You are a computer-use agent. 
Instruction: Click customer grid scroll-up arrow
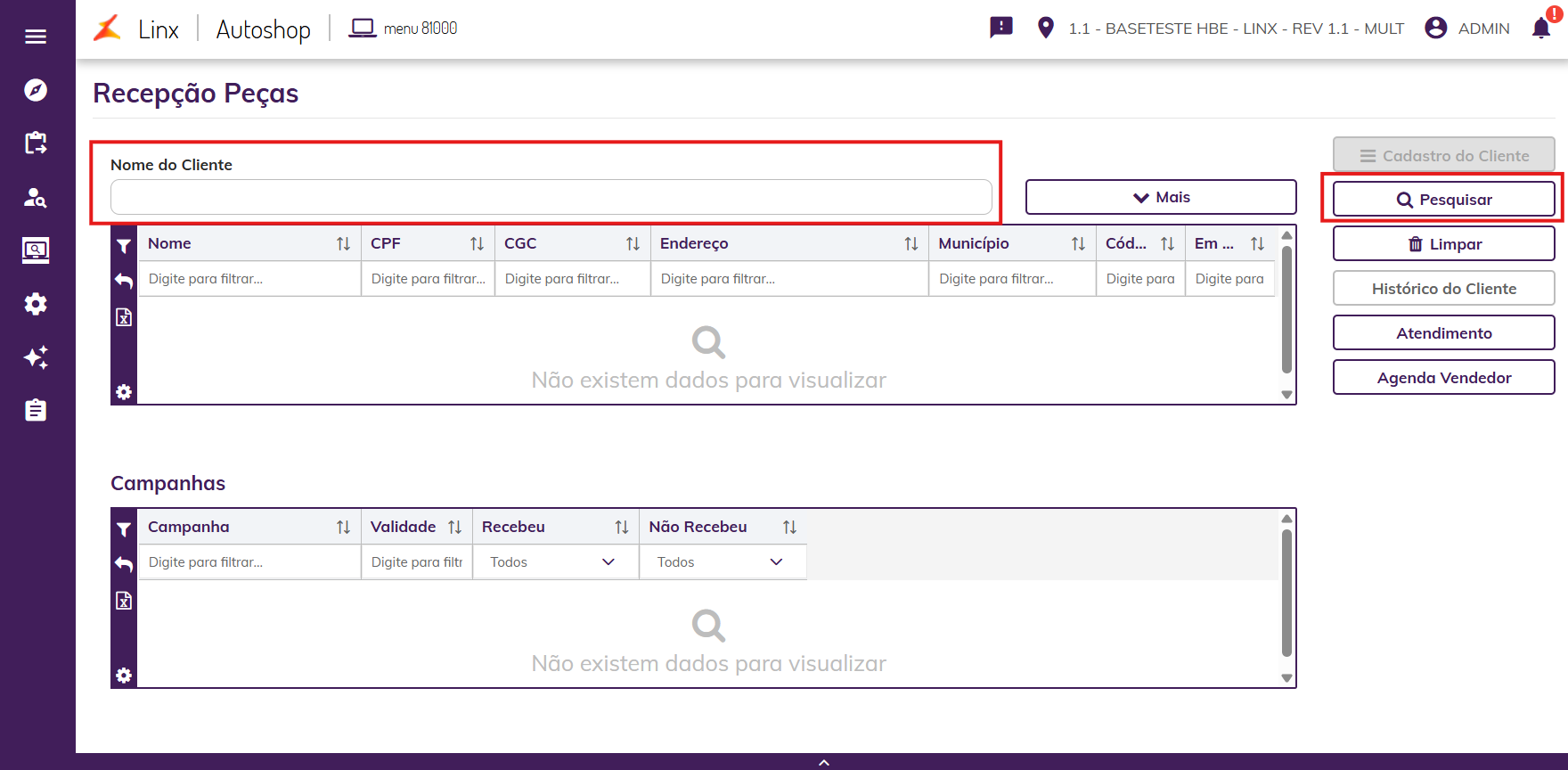coord(1286,235)
